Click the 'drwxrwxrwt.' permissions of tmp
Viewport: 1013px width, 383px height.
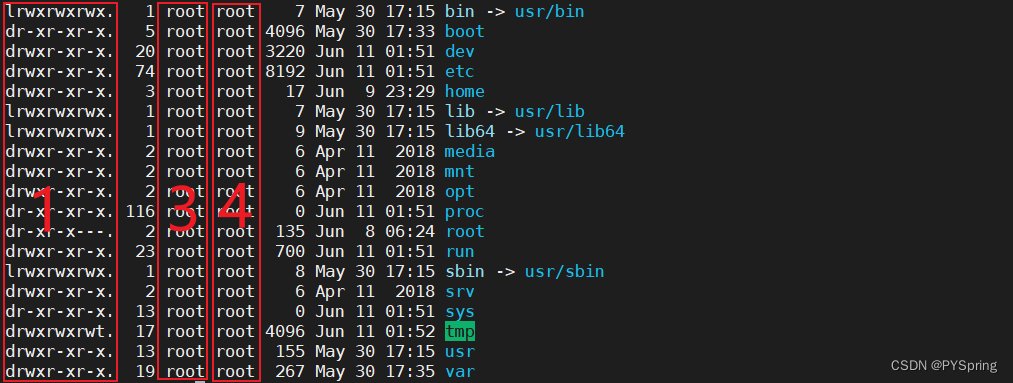pyautogui.click(x=61, y=332)
